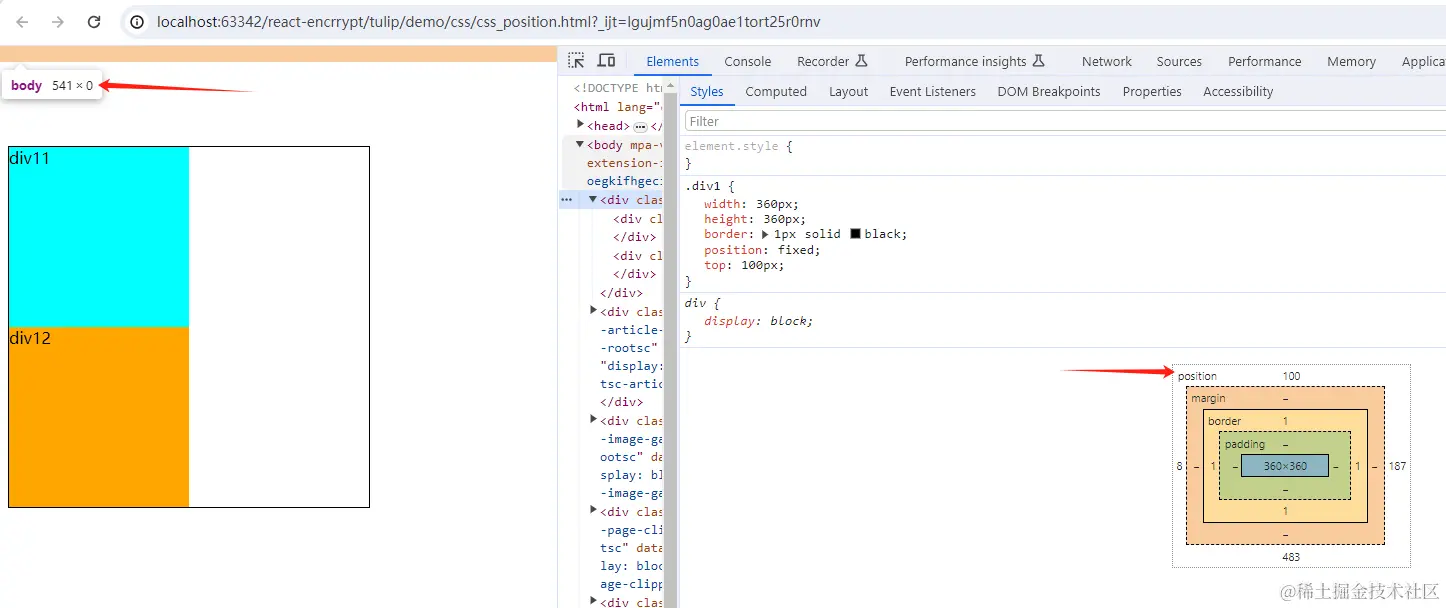The image size is (1446, 608).
Task: Select the <!DOCTYPE row in DOM tree
Action: pos(618,88)
